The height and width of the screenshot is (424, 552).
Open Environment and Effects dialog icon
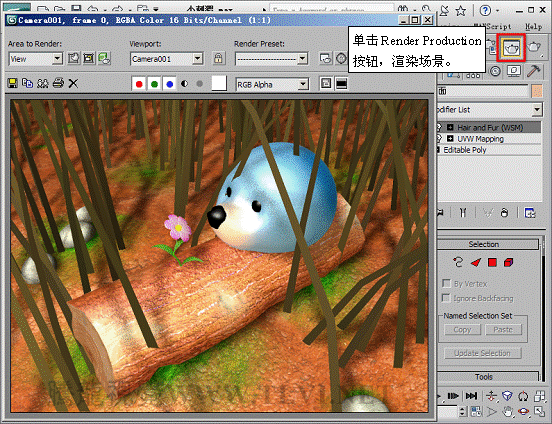[341, 58]
